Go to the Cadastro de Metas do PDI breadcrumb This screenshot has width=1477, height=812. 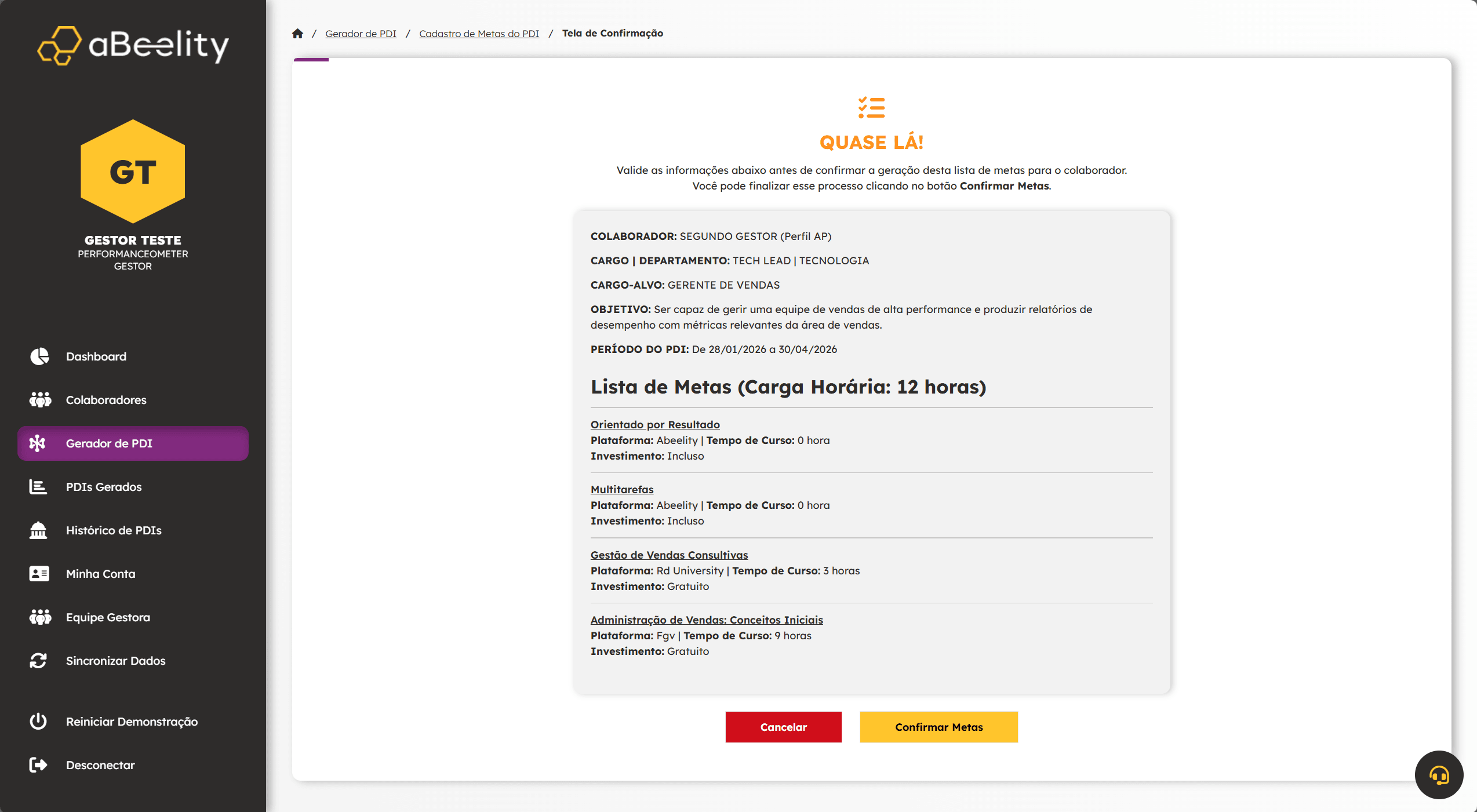[x=479, y=34]
